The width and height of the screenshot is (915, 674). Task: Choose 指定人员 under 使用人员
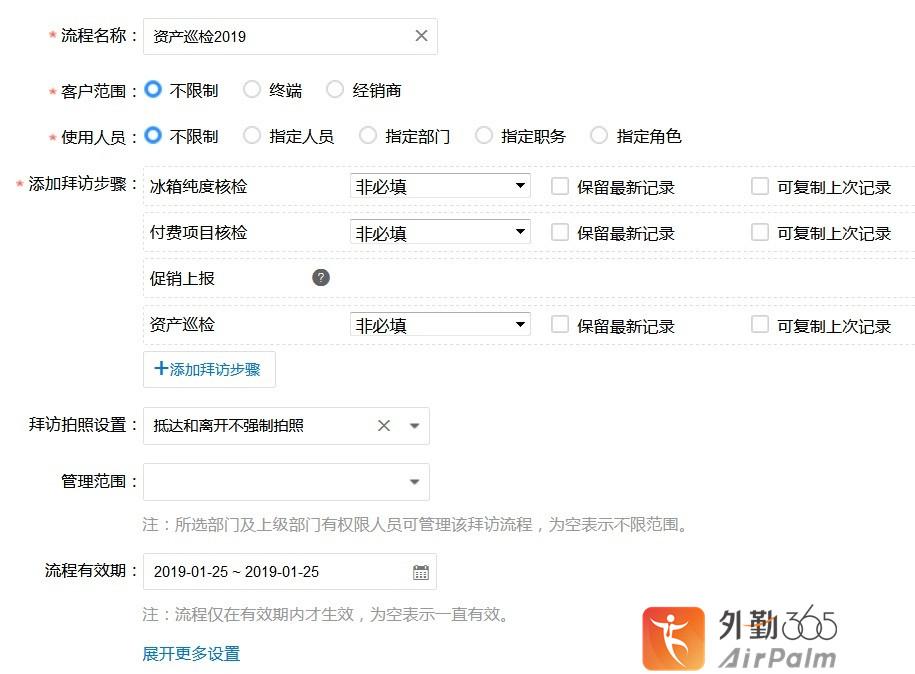tap(252, 136)
